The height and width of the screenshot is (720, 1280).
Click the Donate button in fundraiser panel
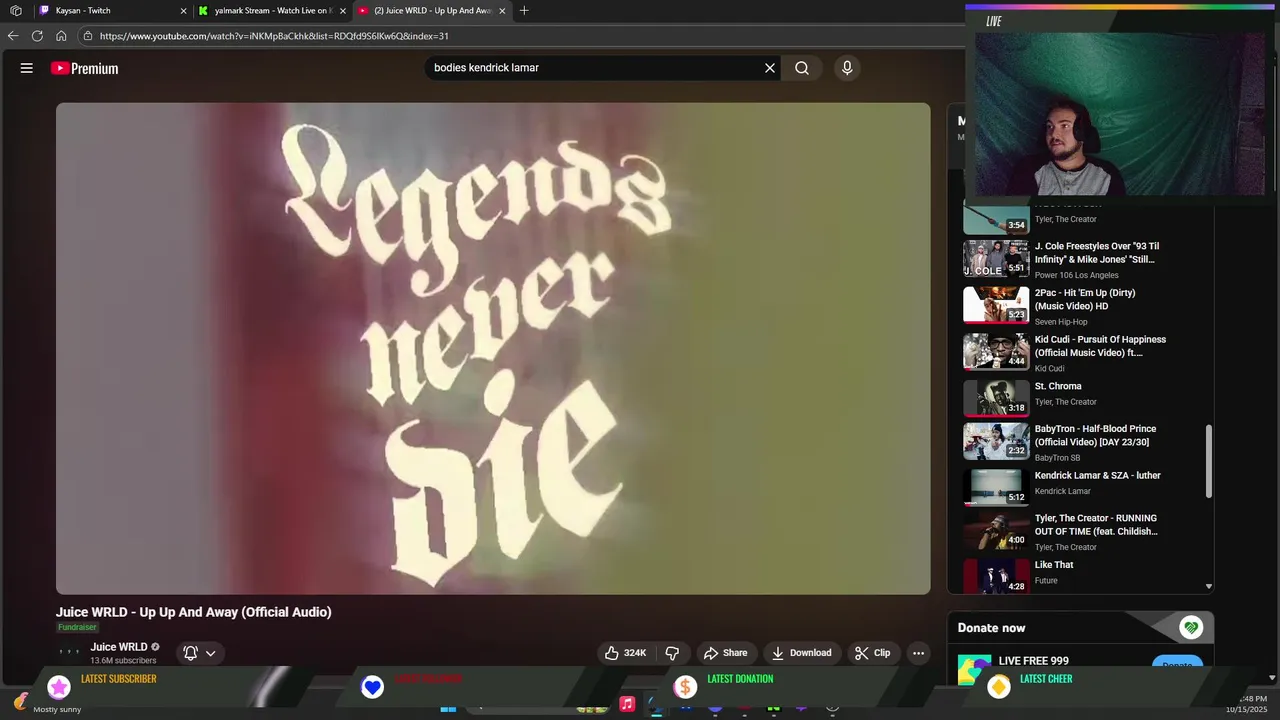point(1177,665)
